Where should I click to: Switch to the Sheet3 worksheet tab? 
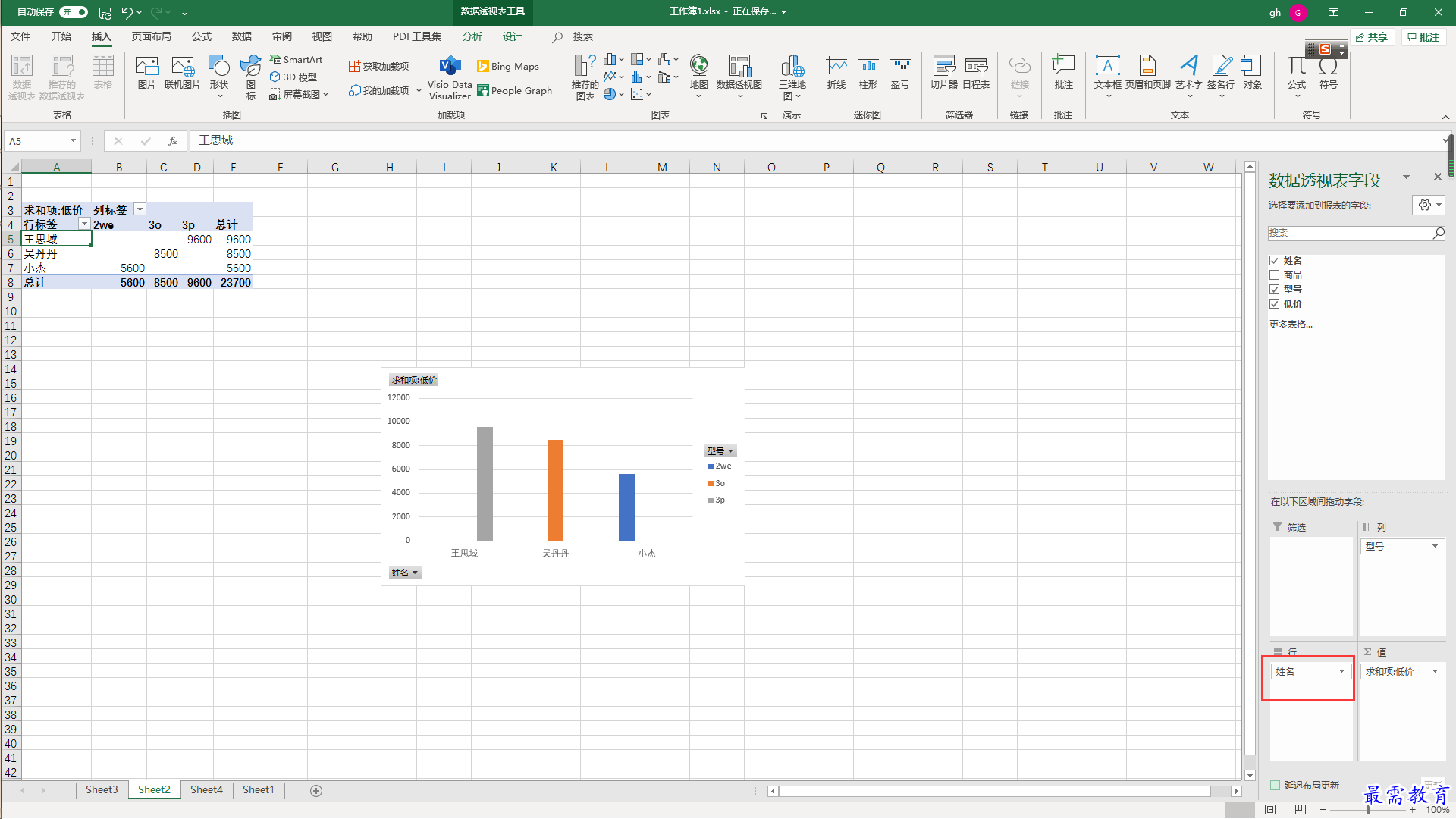(102, 790)
